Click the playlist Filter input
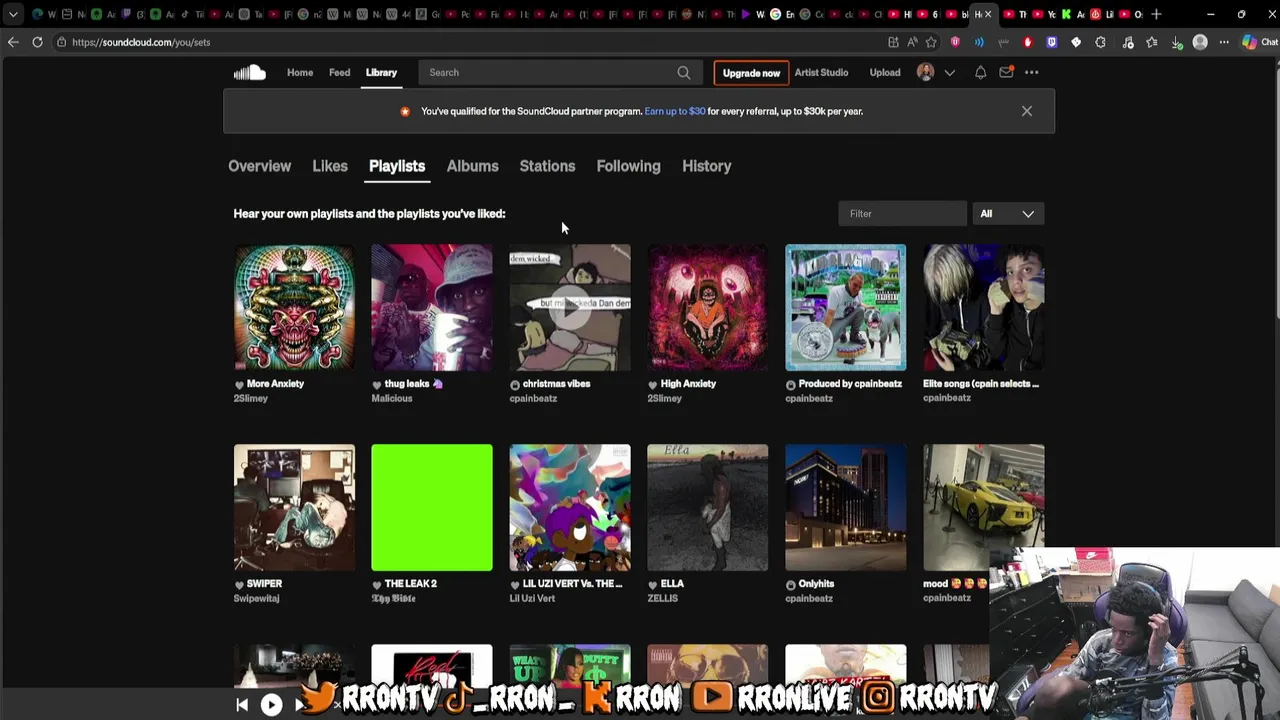The height and width of the screenshot is (720, 1280). [903, 214]
